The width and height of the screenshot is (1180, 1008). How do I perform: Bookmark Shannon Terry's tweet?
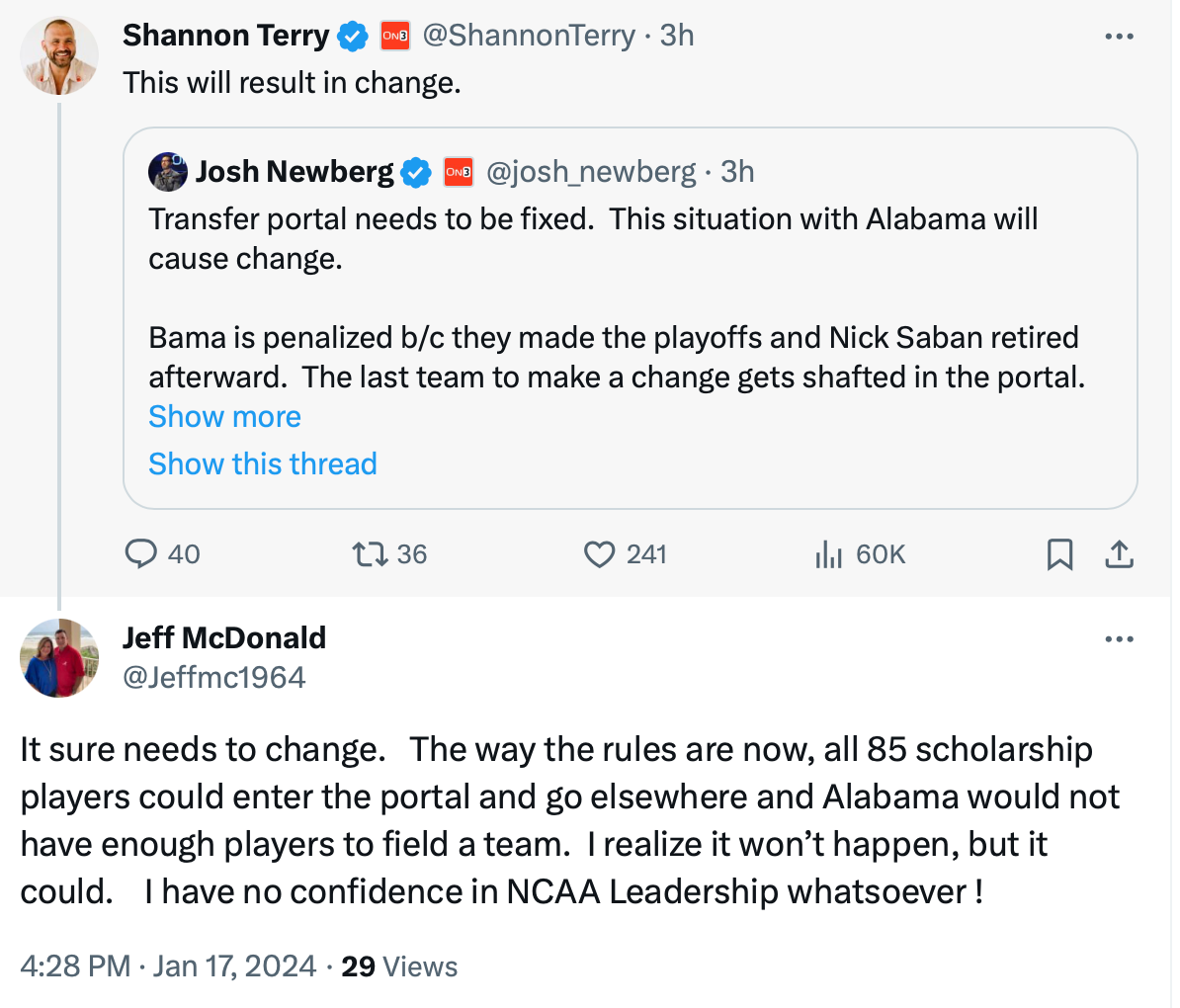click(1059, 554)
